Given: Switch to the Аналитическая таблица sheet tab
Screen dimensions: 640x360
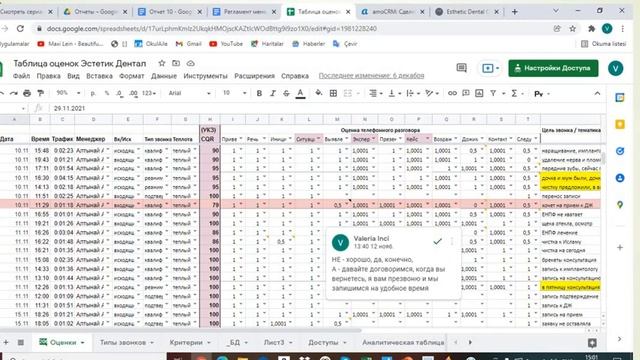Looking at the screenshot, I should pos(403,343).
